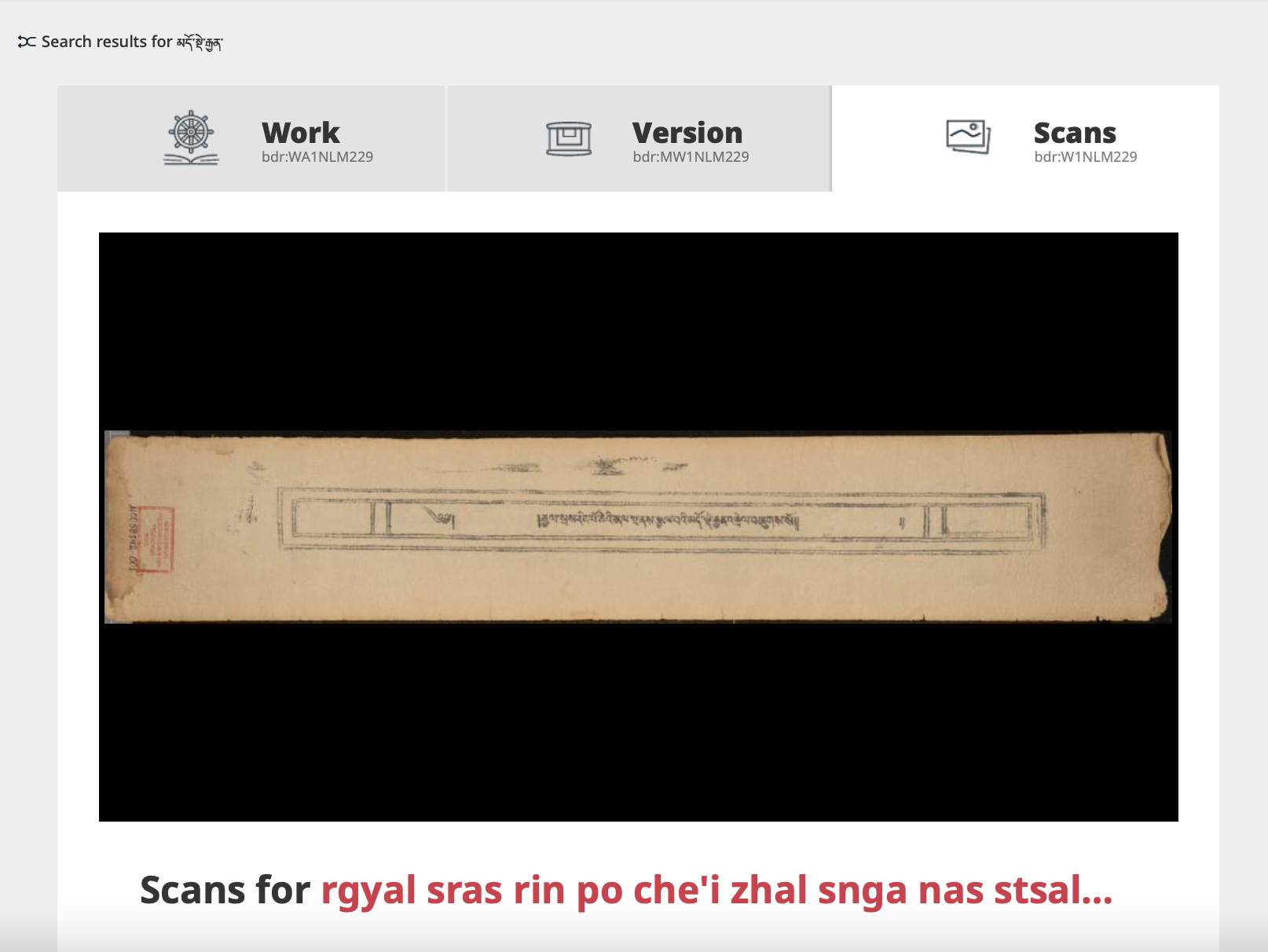
Task: Click the crossed-arrows icon beside Search results
Action: pos(27,42)
